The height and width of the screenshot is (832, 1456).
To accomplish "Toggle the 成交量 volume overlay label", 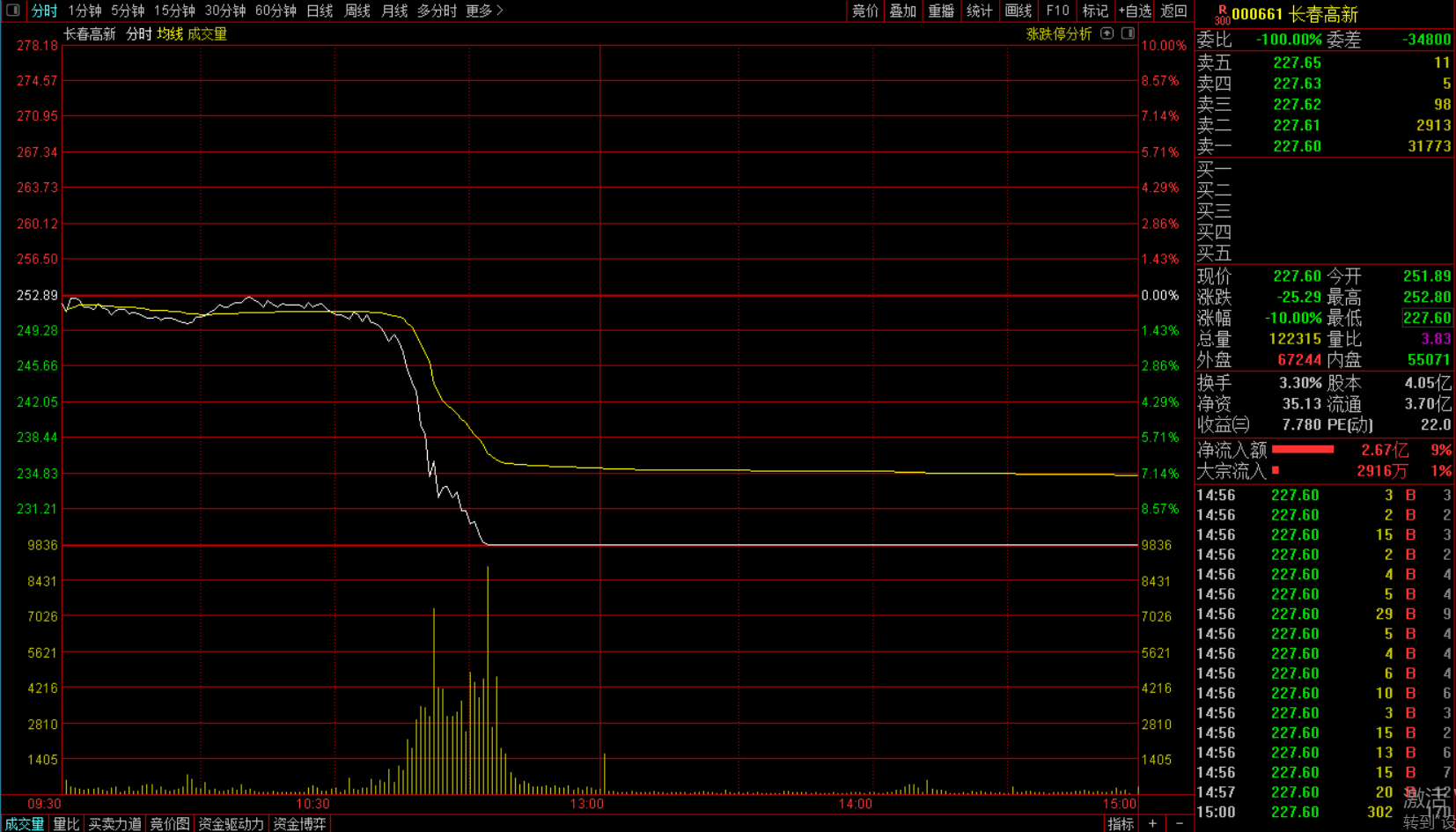I will point(207,33).
